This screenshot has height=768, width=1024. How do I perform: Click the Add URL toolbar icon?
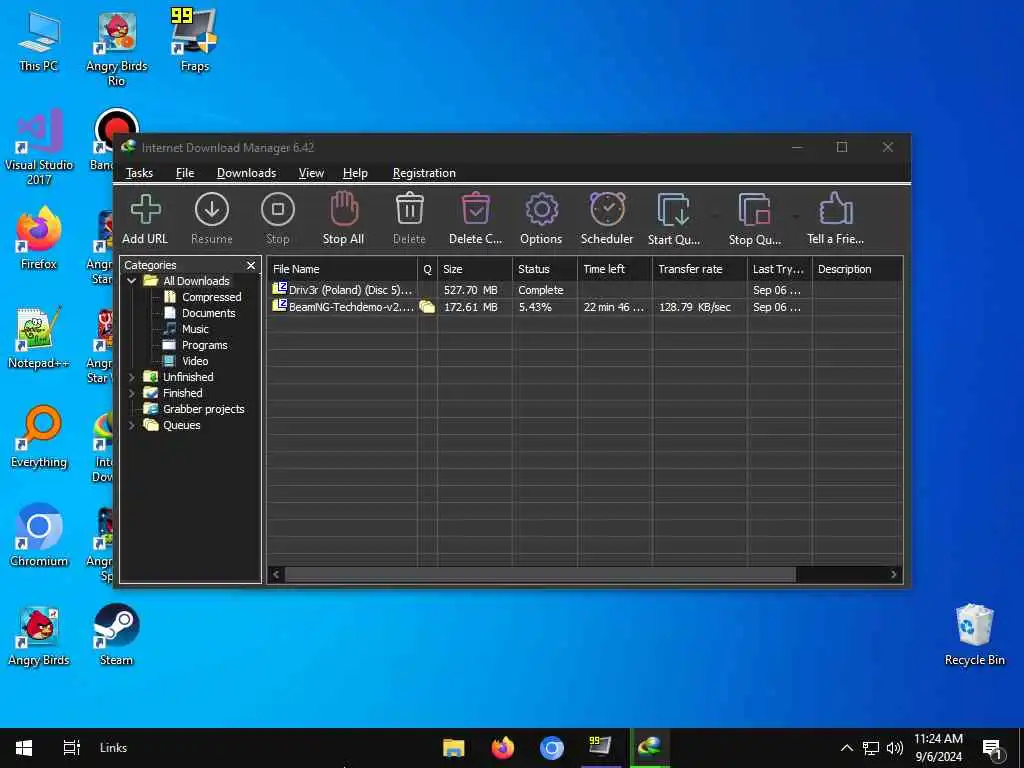pyautogui.click(x=145, y=218)
